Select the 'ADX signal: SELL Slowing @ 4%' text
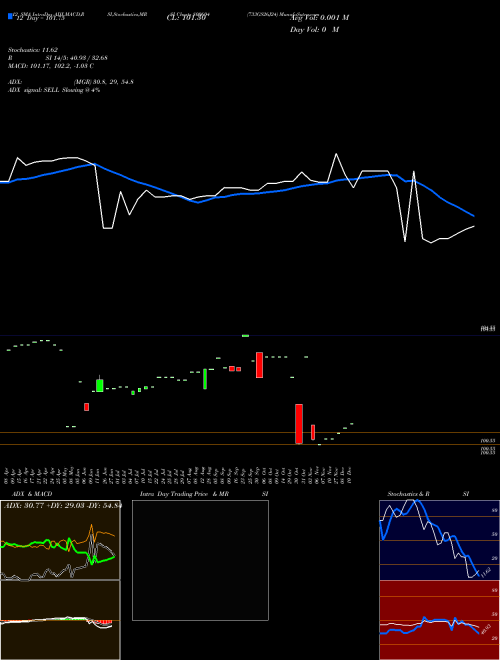This screenshot has height=660, width=500. point(54,90)
